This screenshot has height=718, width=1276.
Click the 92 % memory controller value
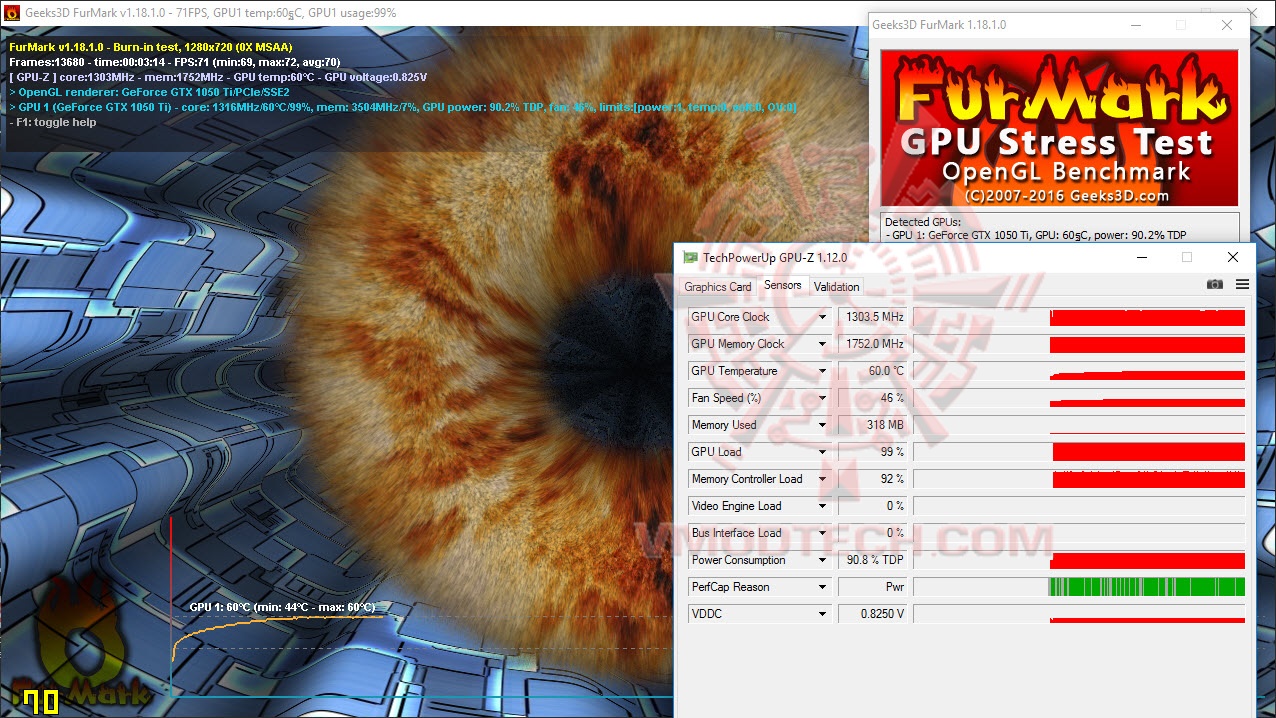[x=873, y=479]
